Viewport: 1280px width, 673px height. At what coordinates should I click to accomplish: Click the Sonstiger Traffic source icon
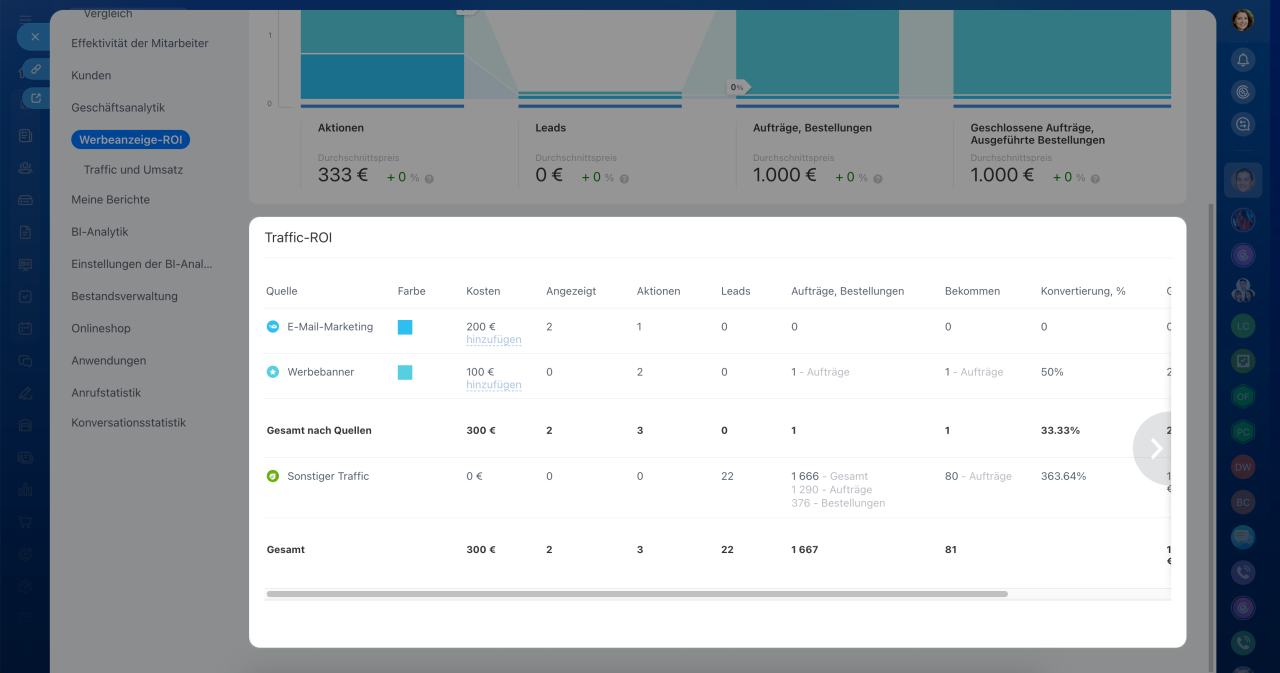pos(273,477)
